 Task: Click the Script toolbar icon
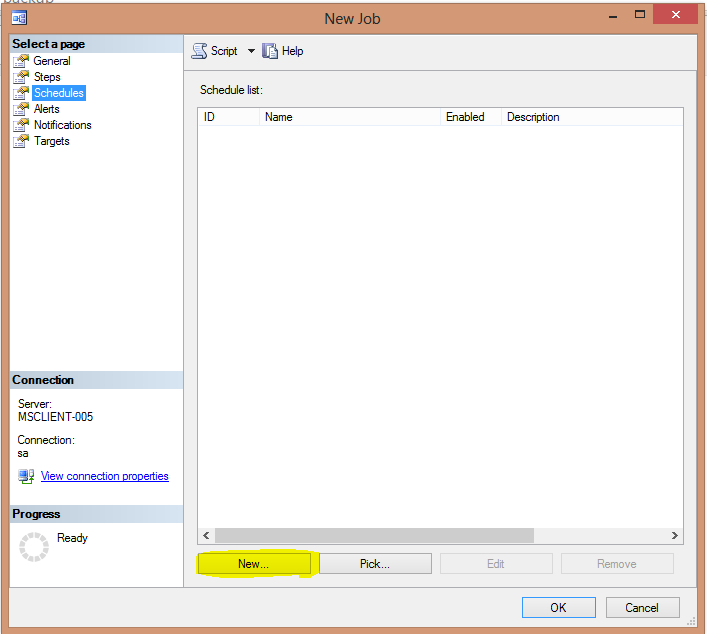199,51
